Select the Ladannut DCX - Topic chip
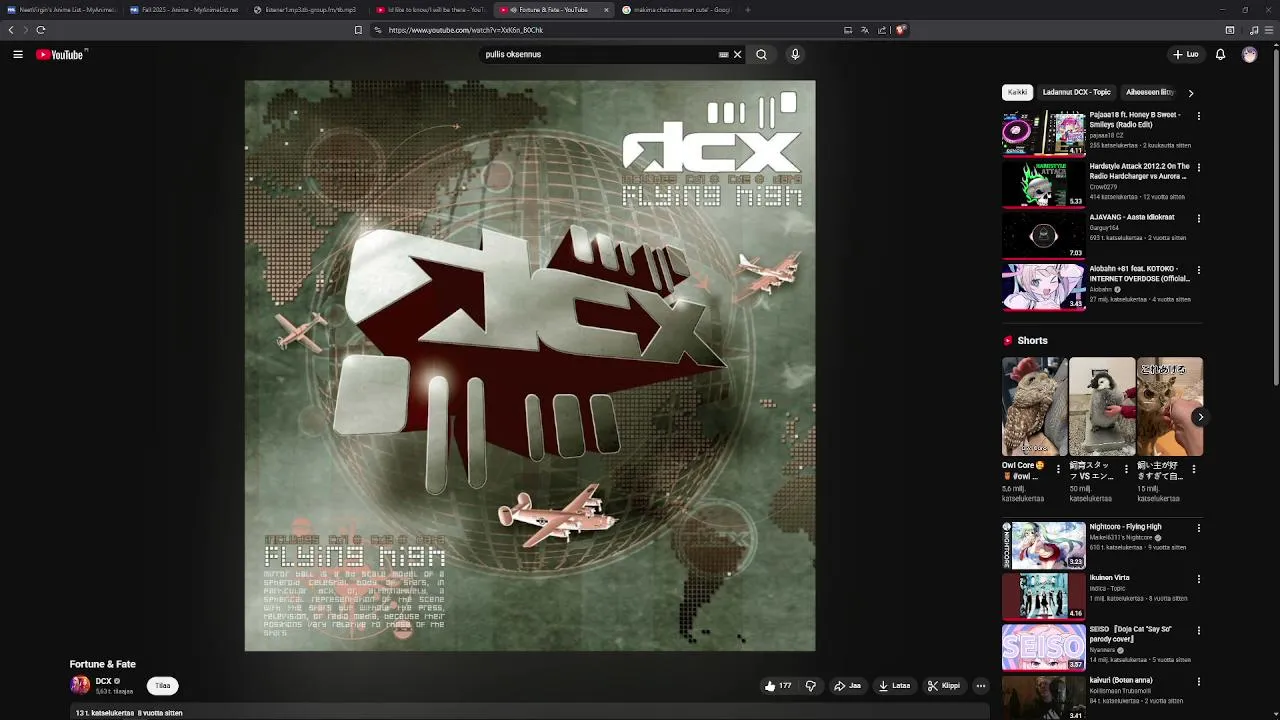This screenshot has width=1280, height=720. pyautogui.click(x=1076, y=92)
